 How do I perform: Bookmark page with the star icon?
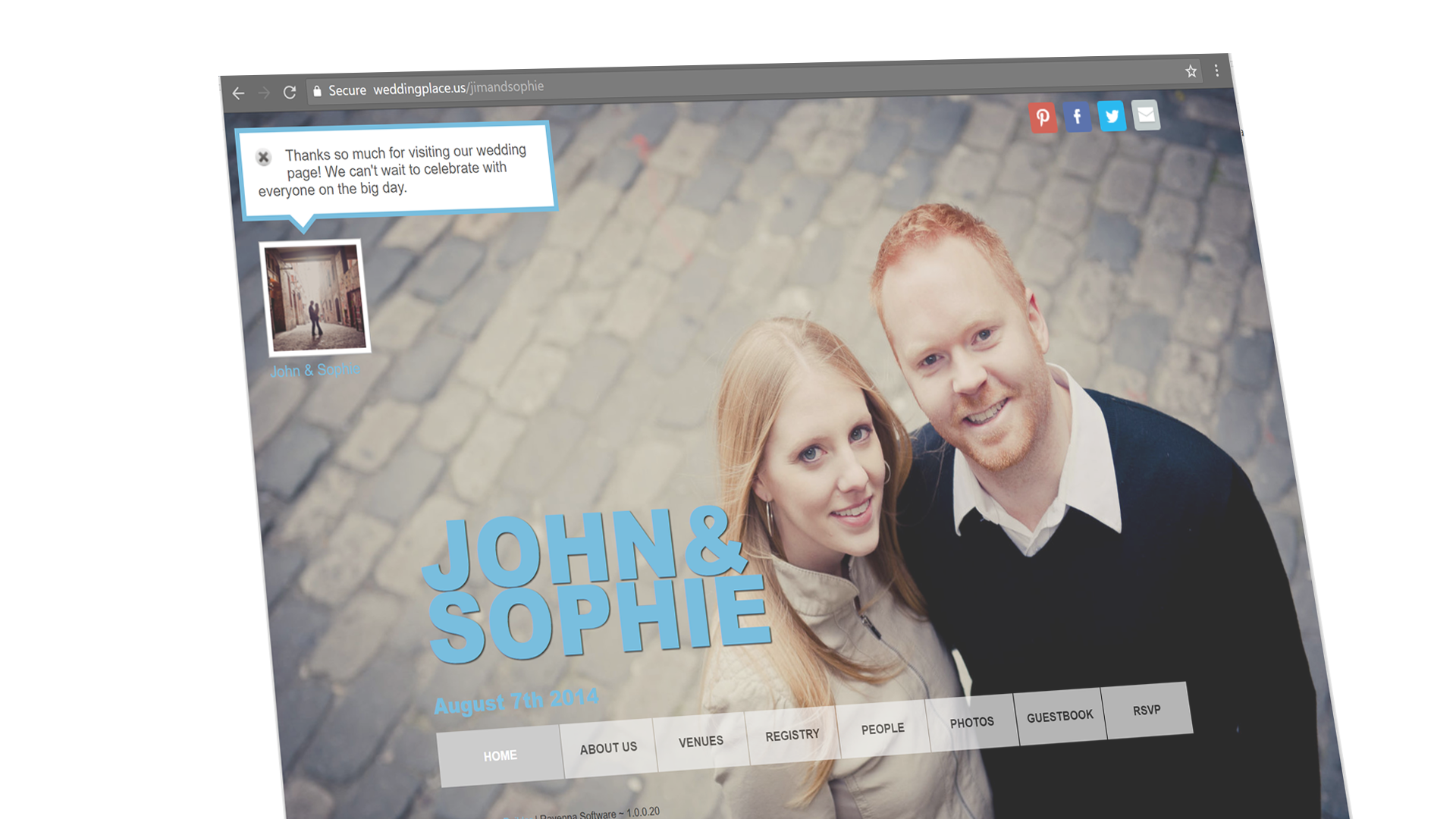point(1191,71)
